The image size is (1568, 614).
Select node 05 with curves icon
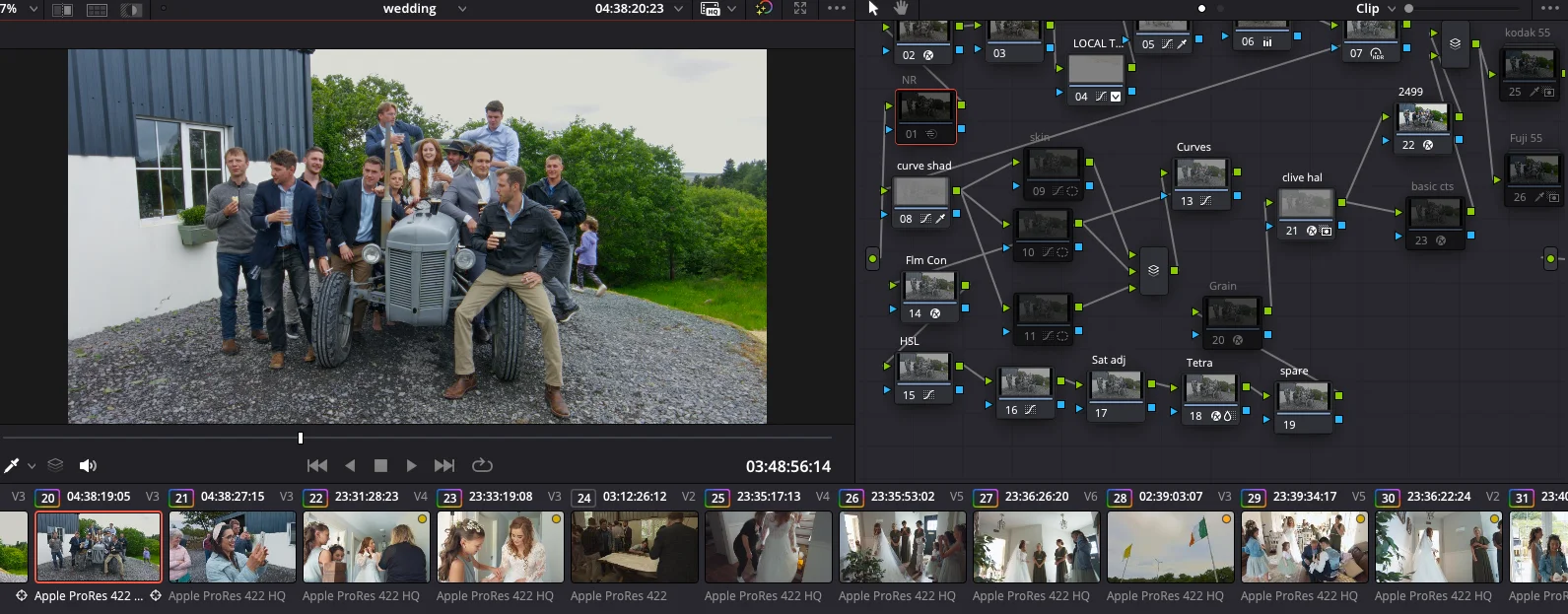[x=1164, y=37]
